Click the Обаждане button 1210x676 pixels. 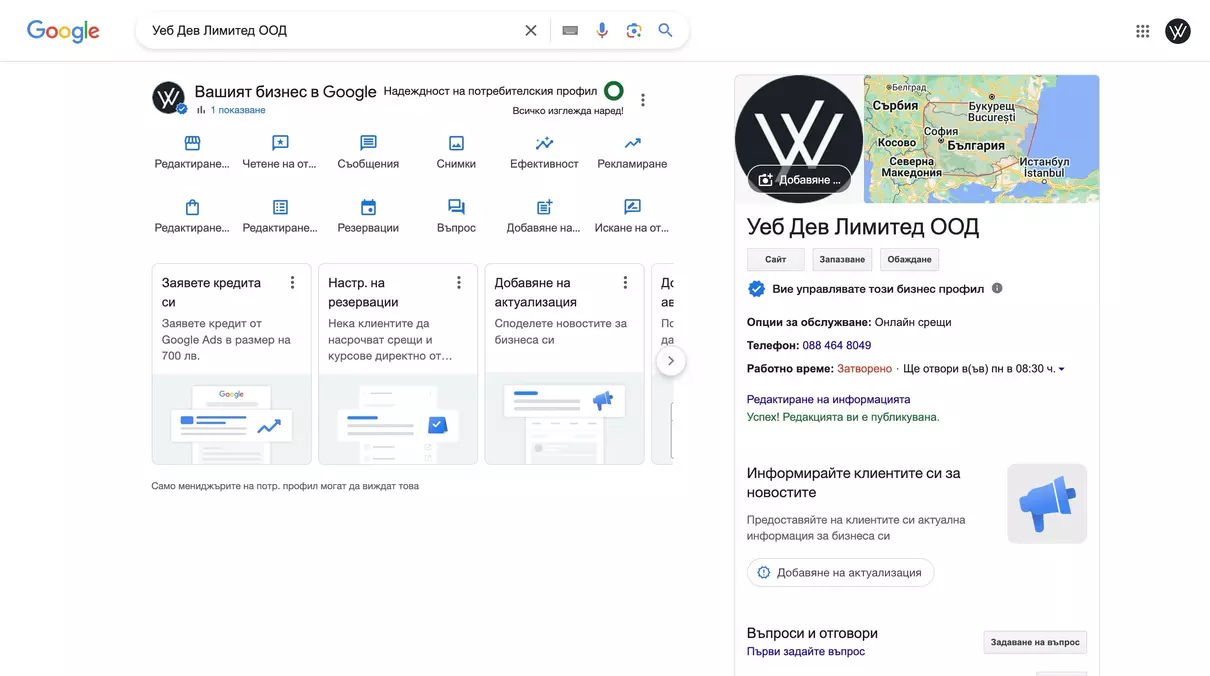910,259
